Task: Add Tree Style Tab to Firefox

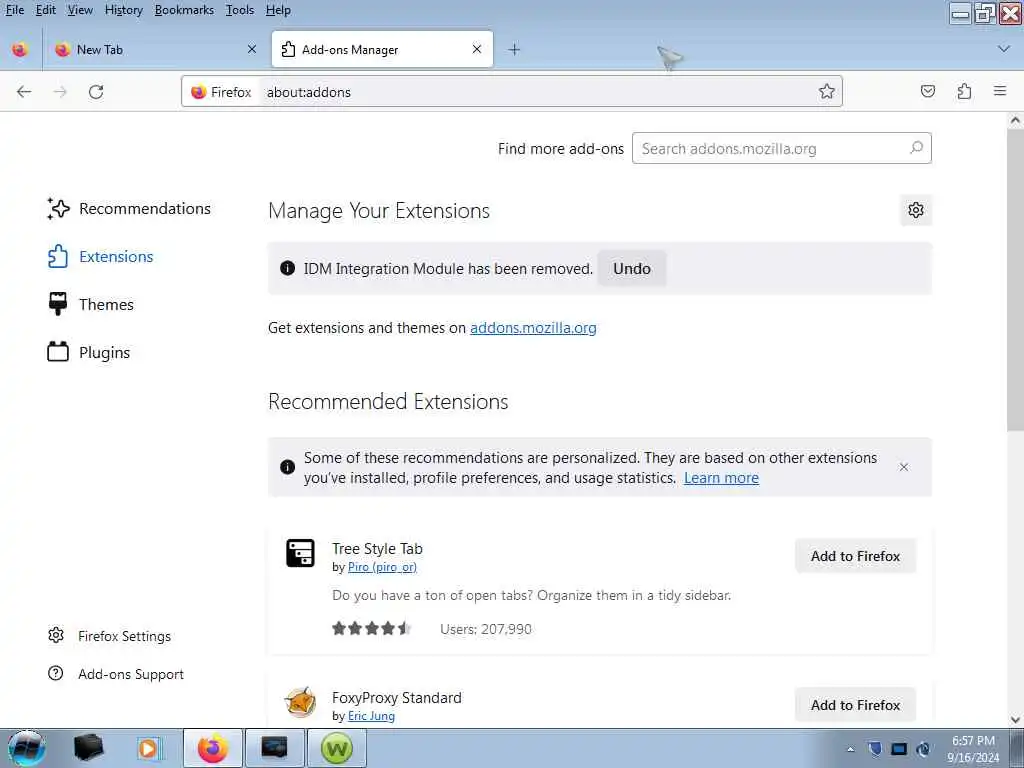Action: [855, 556]
